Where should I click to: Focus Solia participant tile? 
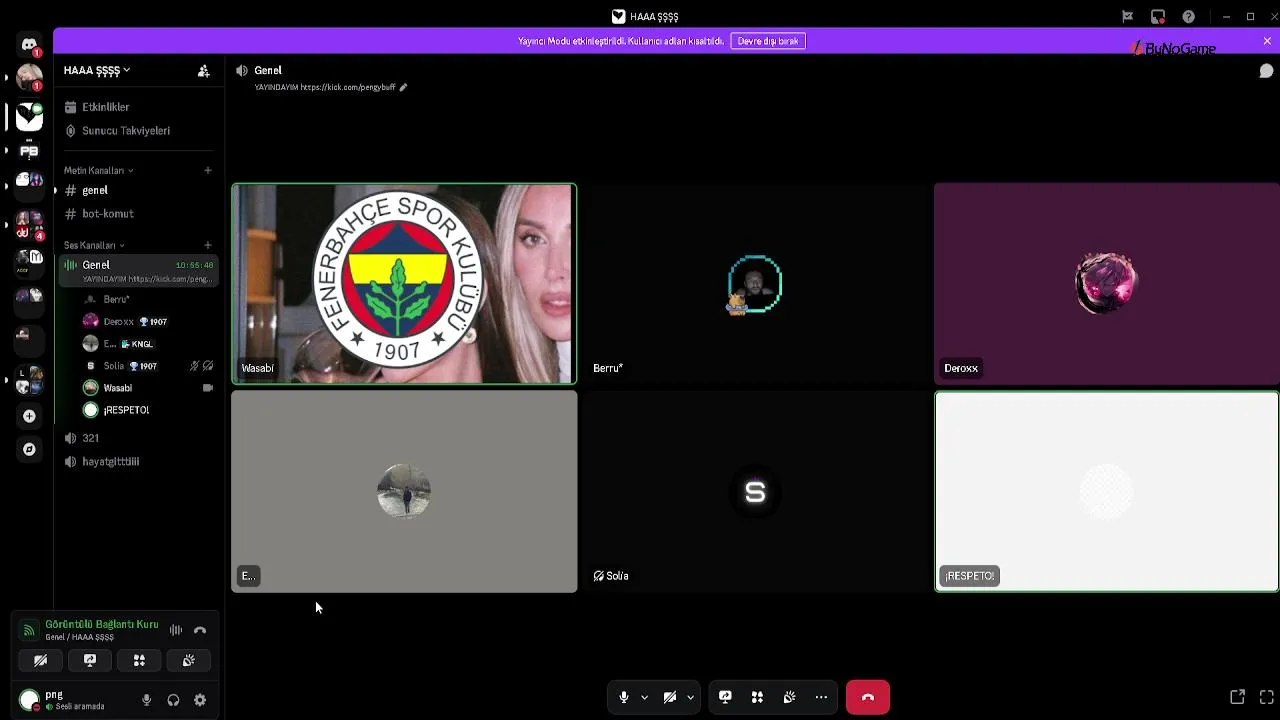point(755,492)
